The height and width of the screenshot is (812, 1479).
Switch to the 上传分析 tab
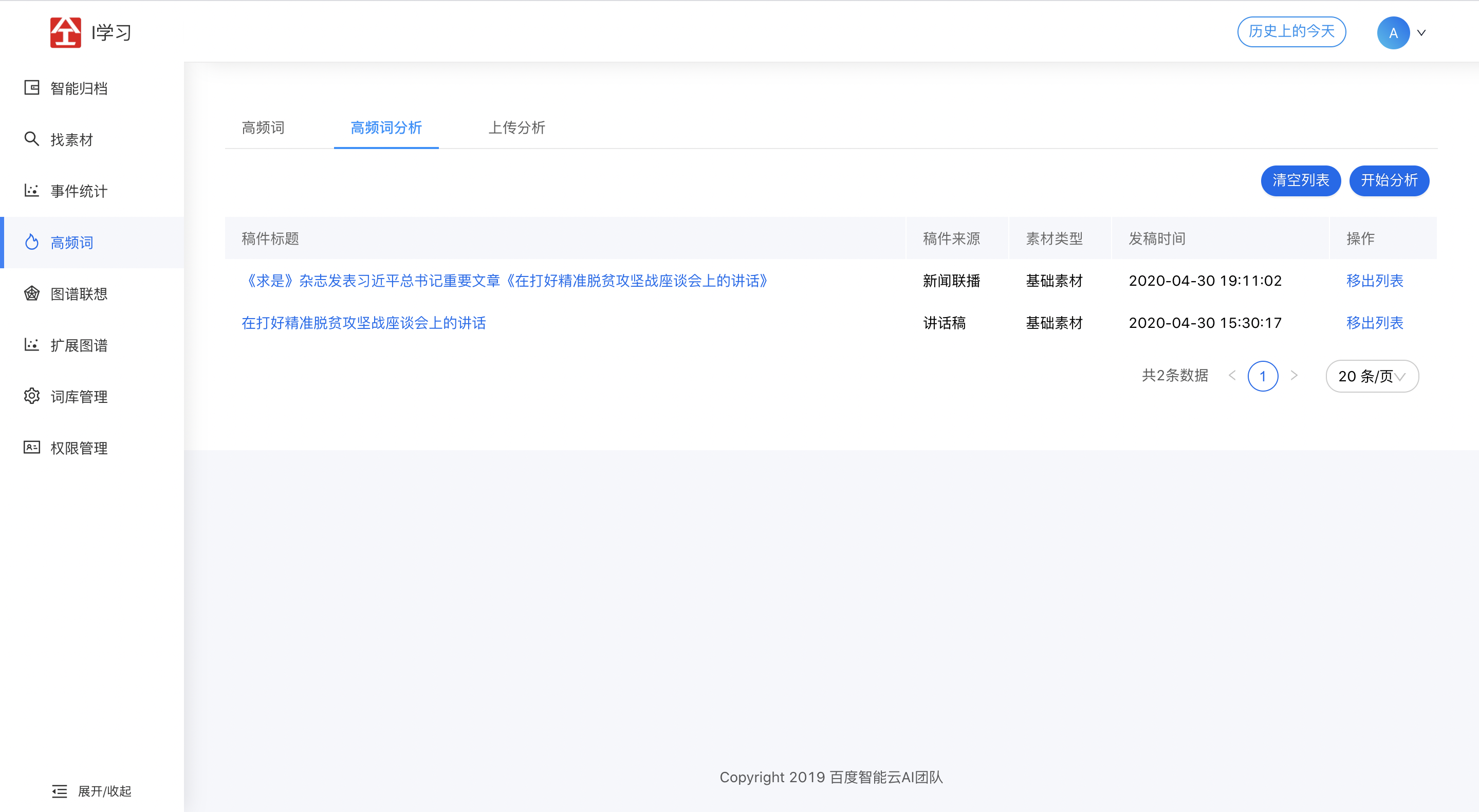click(516, 127)
